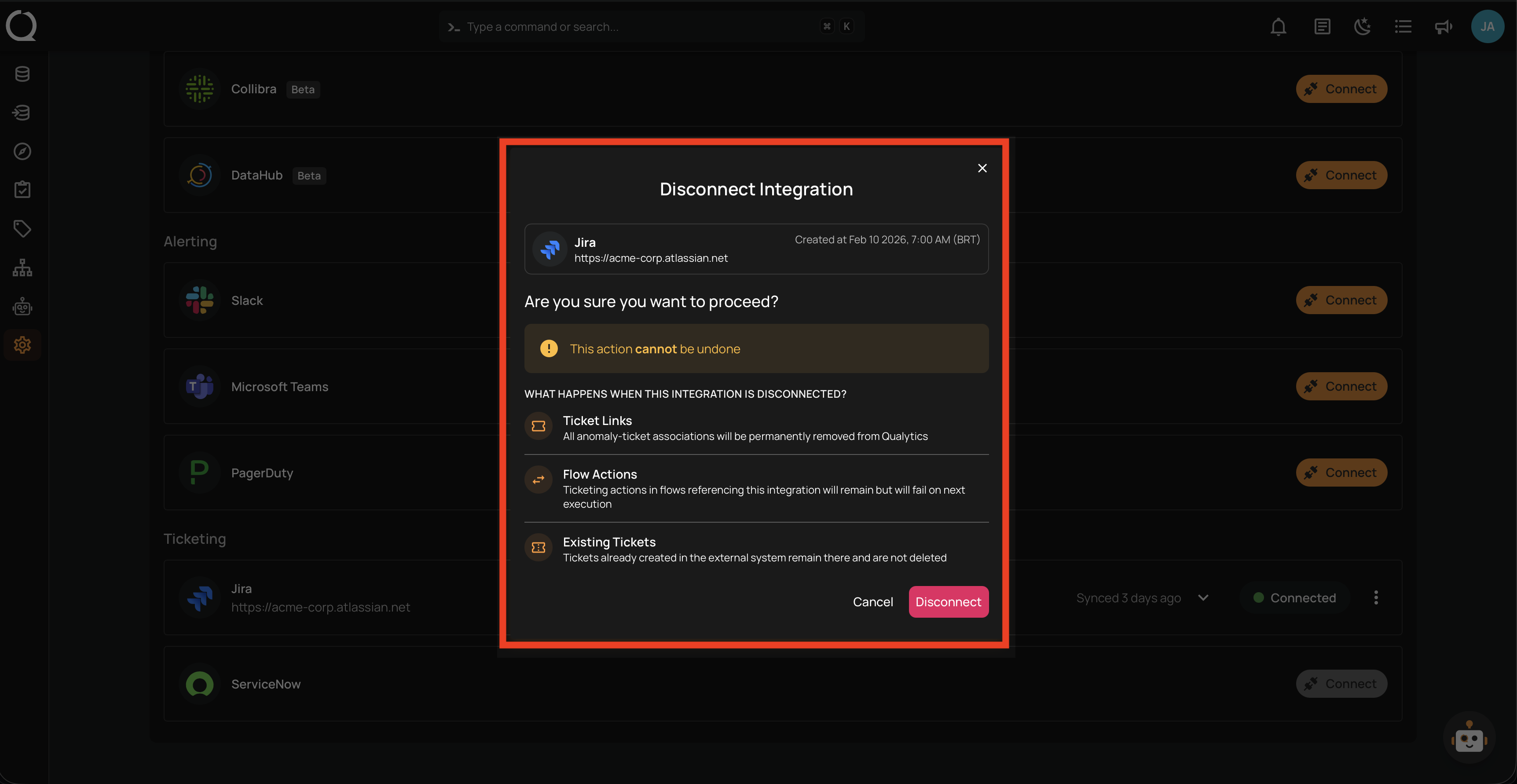Open the list icon in header

tap(1403, 26)
